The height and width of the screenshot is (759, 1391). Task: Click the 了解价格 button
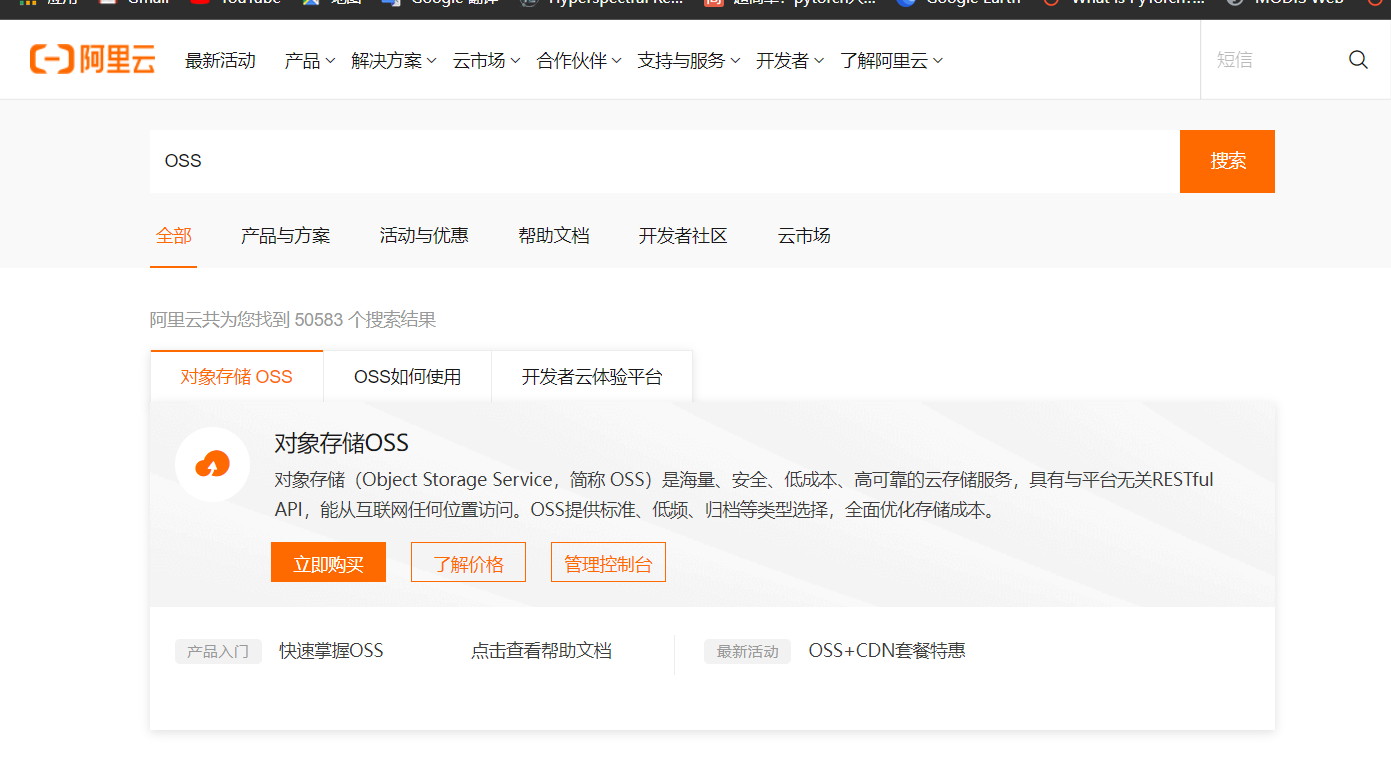point(468,564)
